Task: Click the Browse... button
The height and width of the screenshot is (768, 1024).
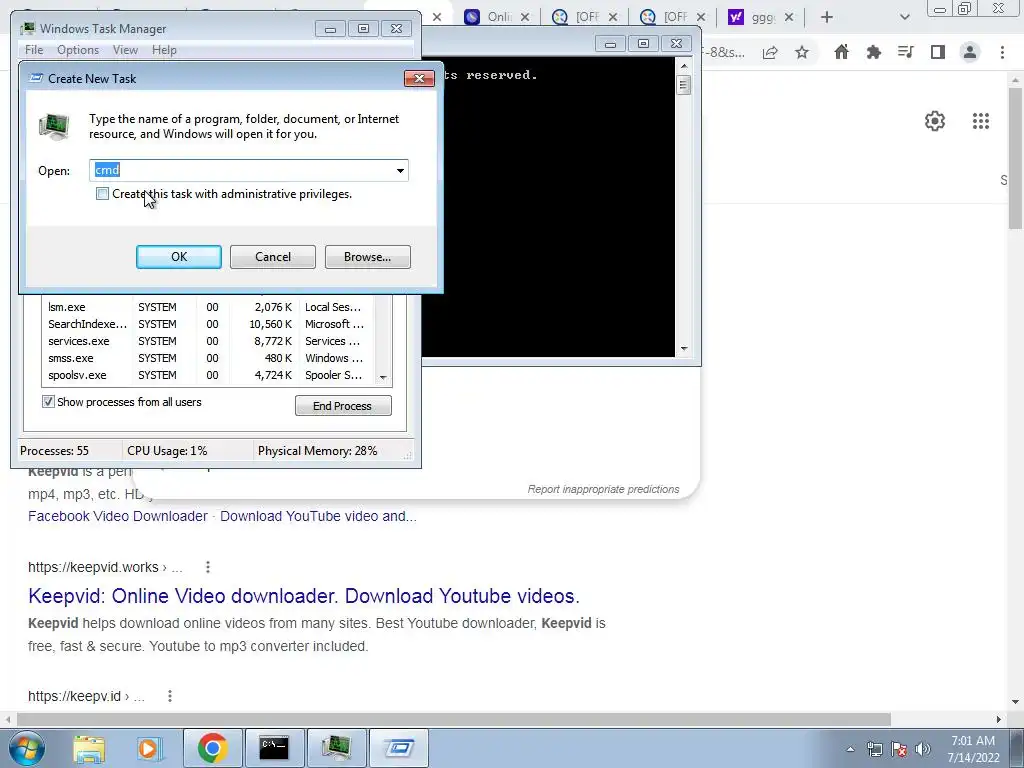Action: pos(368,257)
